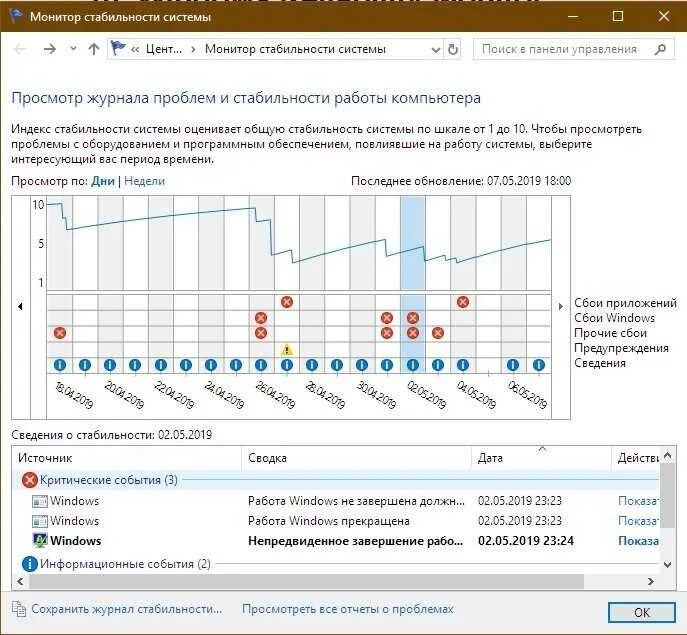The width and height of the screenshot is (687, 635).
Task: Click "Монитор стабильности системы" breadcrumb
Action: coord(295,49)
